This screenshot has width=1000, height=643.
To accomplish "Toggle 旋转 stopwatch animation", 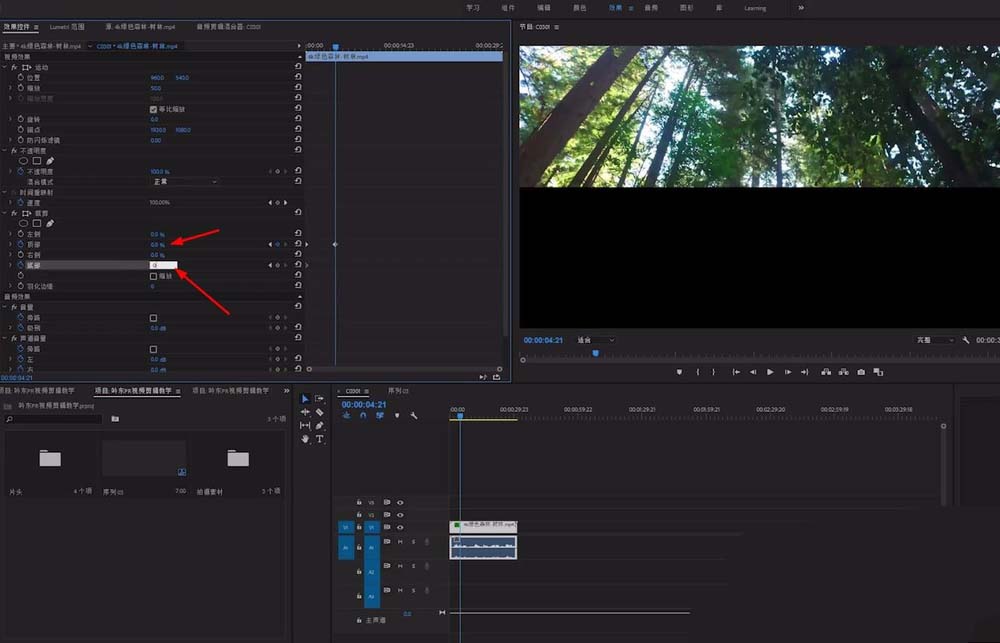I will 20,119.
